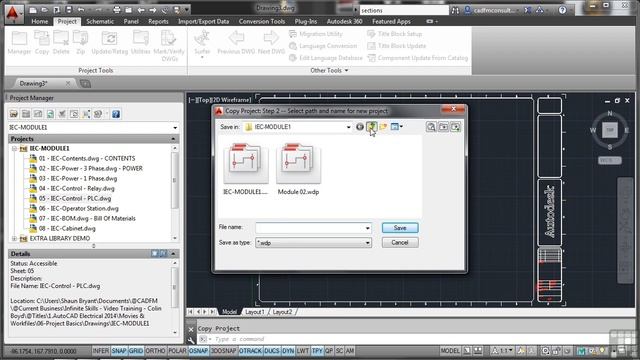This screenshot has width=640, height=360.
Task: Switch to the Reports ribbon tab
Action: [158, 22]
